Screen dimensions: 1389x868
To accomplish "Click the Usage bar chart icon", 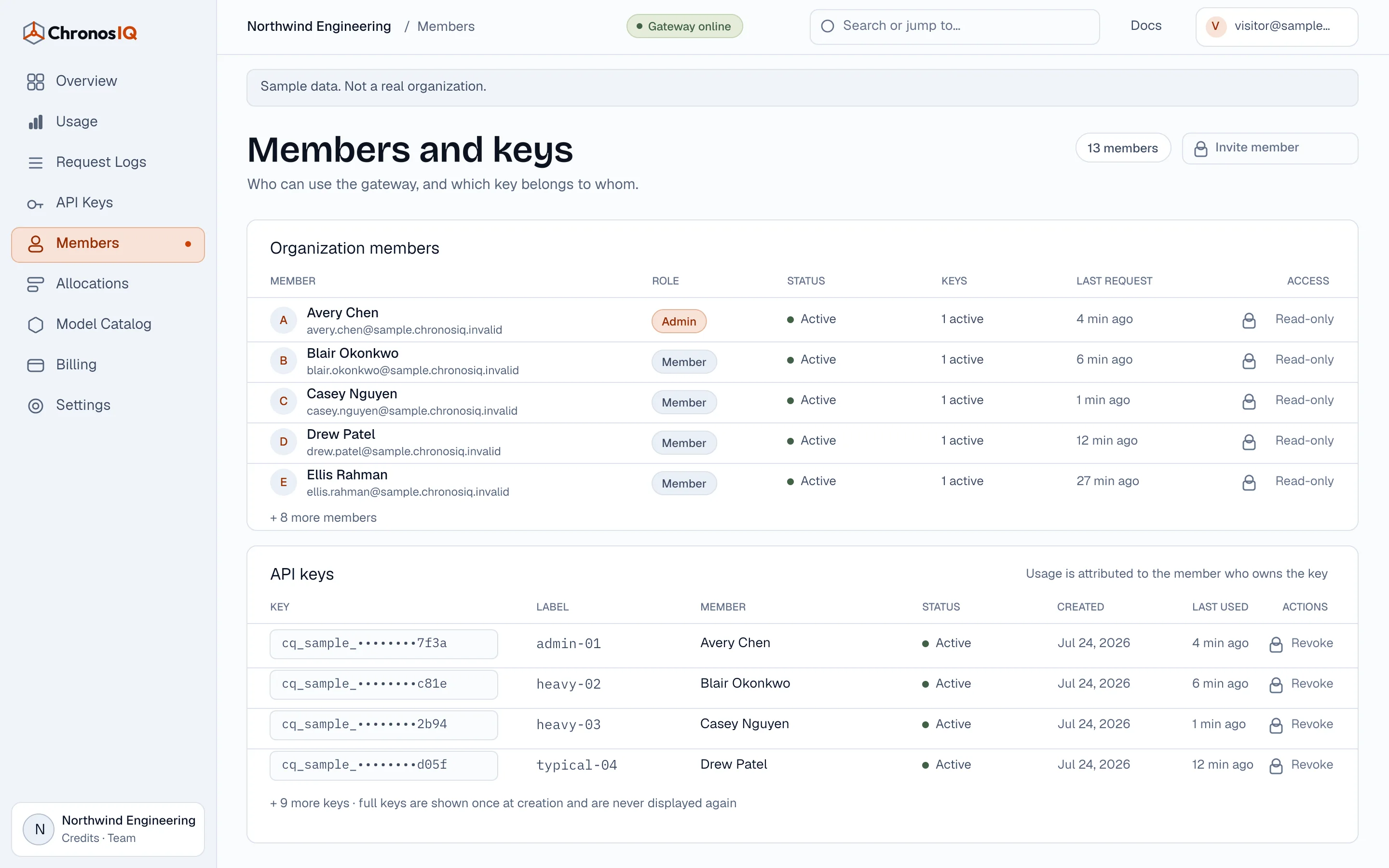I will 36,122.
